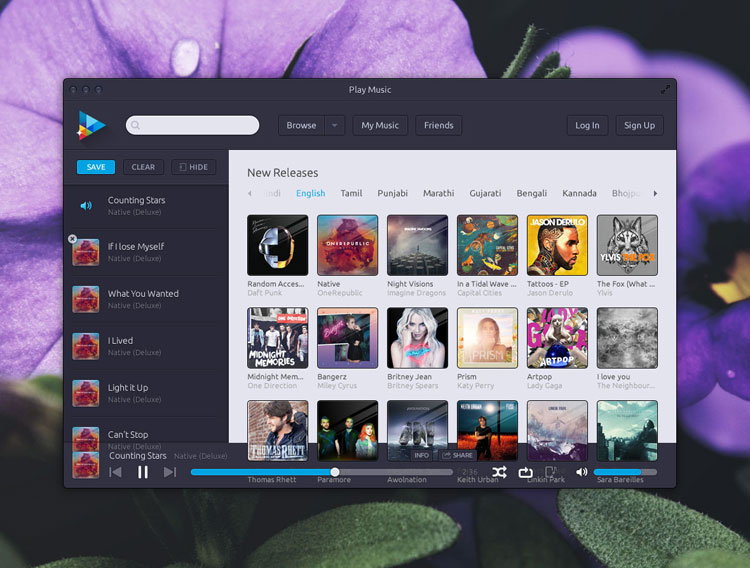Image resolution: width=750 pixels, height=568 pixels.
Task: Open the fullscreen expand icon
Action: (x=665, y=89)
